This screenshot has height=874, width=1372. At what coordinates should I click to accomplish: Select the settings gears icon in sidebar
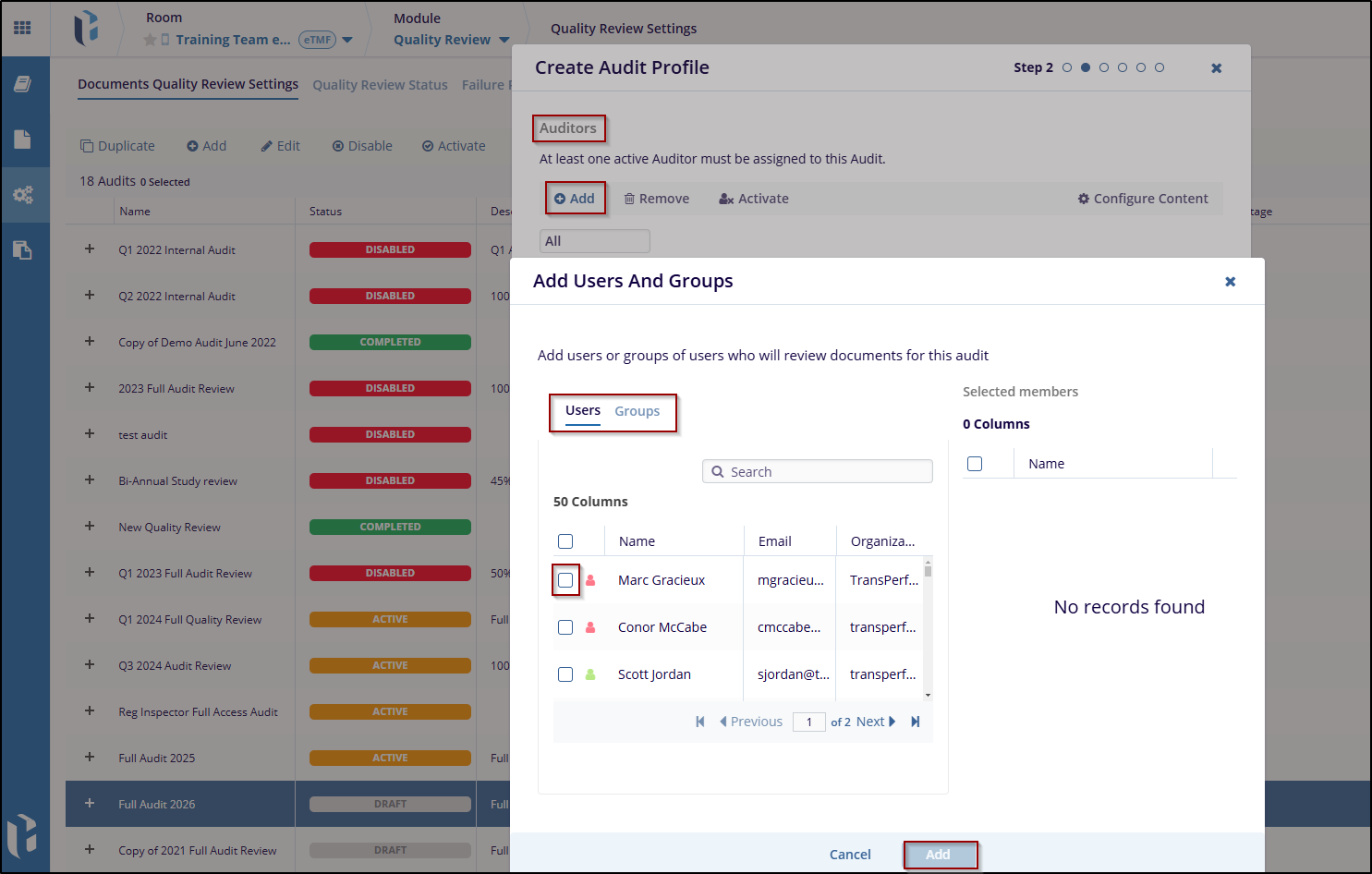[23, 194]
